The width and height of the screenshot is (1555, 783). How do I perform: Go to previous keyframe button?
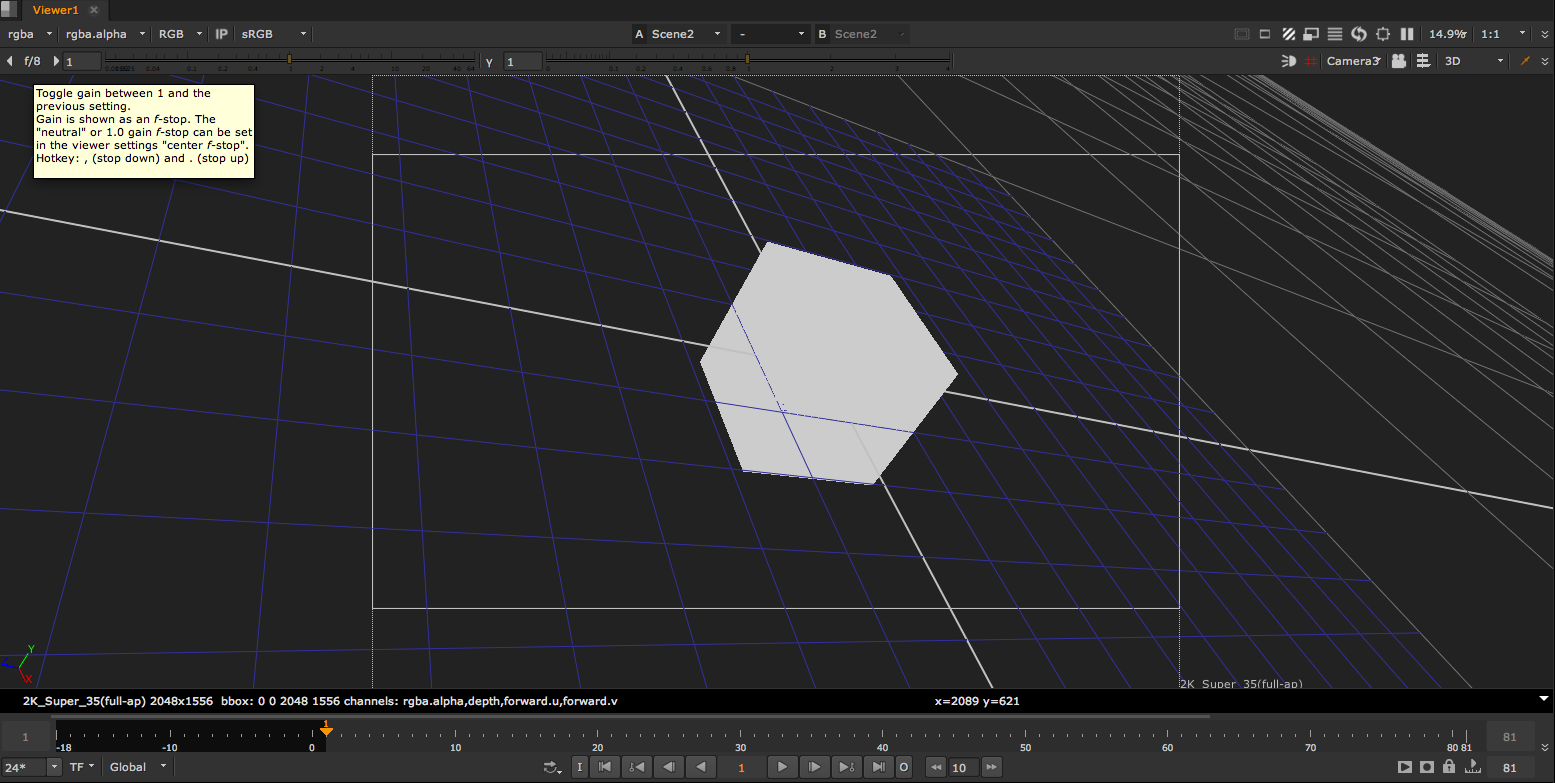[636, 767]
